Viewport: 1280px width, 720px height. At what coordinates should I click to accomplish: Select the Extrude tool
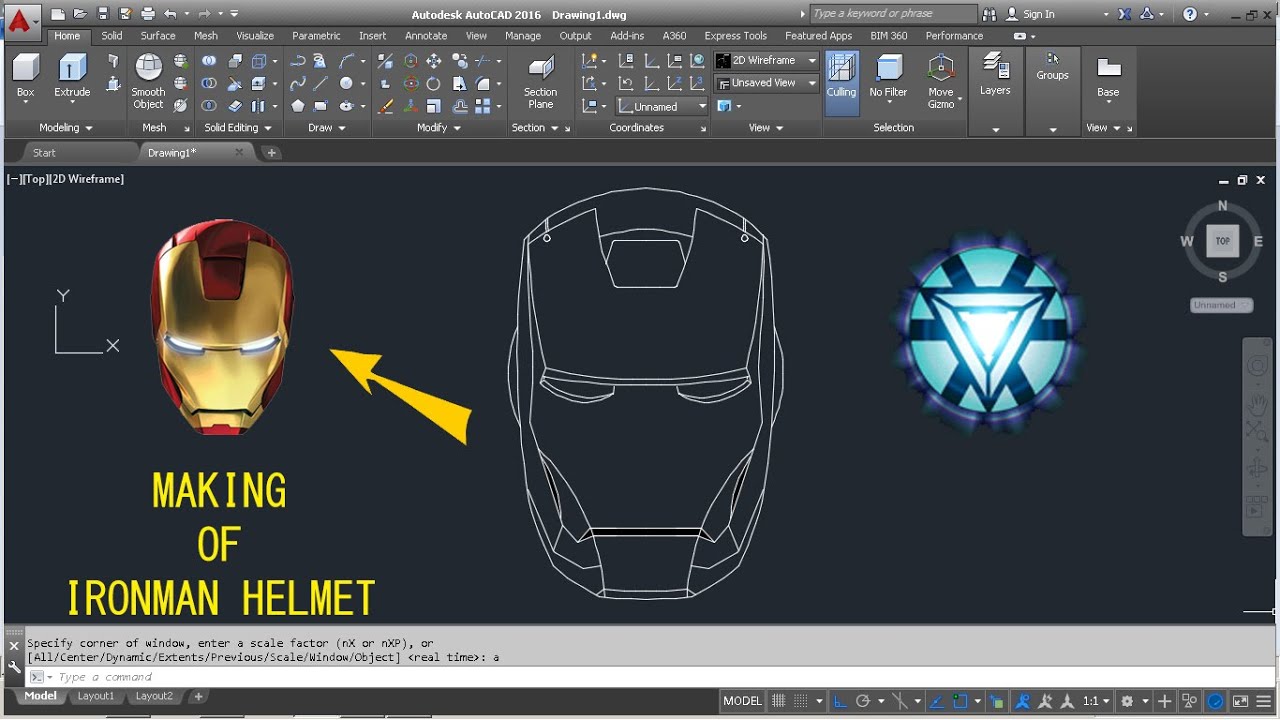[x=72, y=77]
